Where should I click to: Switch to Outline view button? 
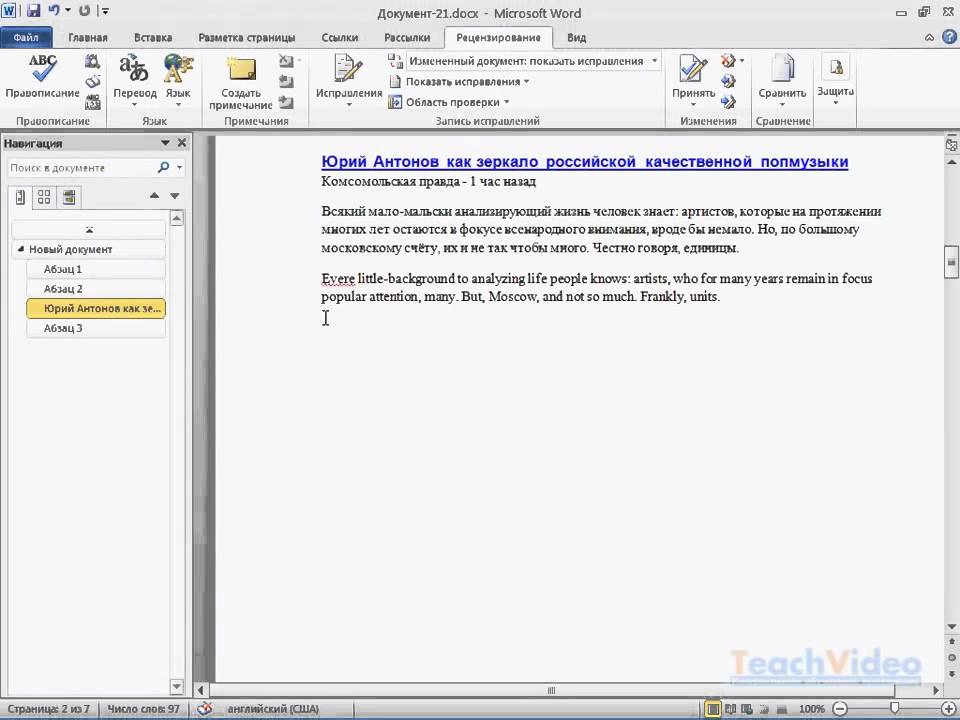tap(763, 709)
